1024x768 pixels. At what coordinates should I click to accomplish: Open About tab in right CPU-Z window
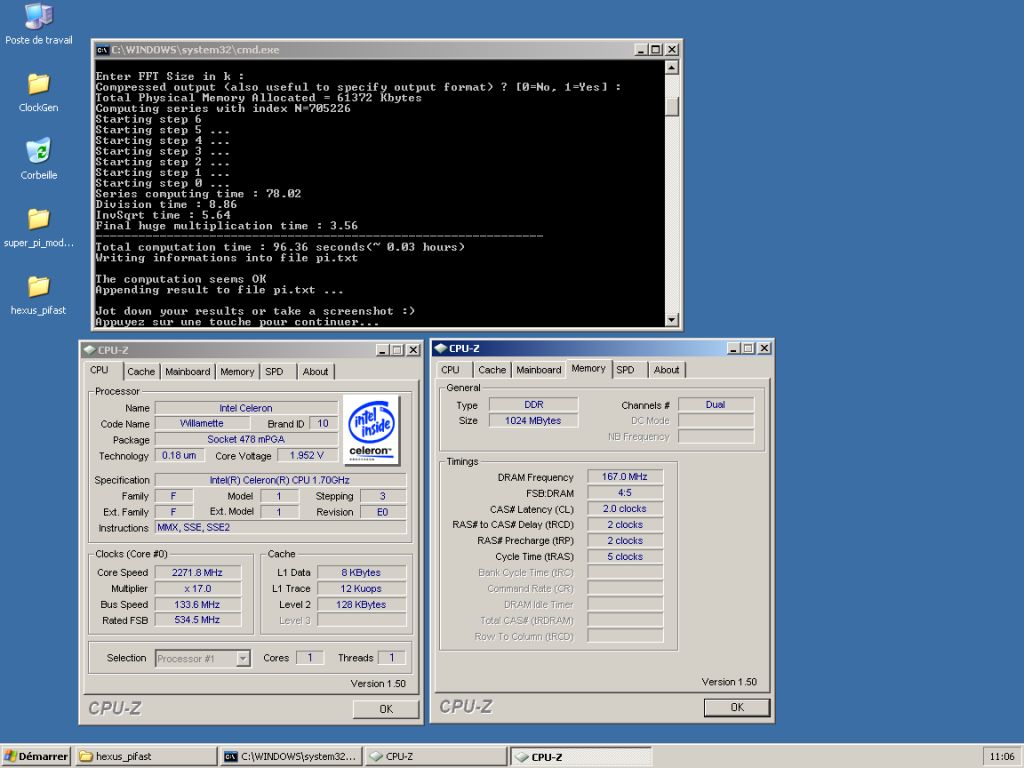tap(666, 370)
